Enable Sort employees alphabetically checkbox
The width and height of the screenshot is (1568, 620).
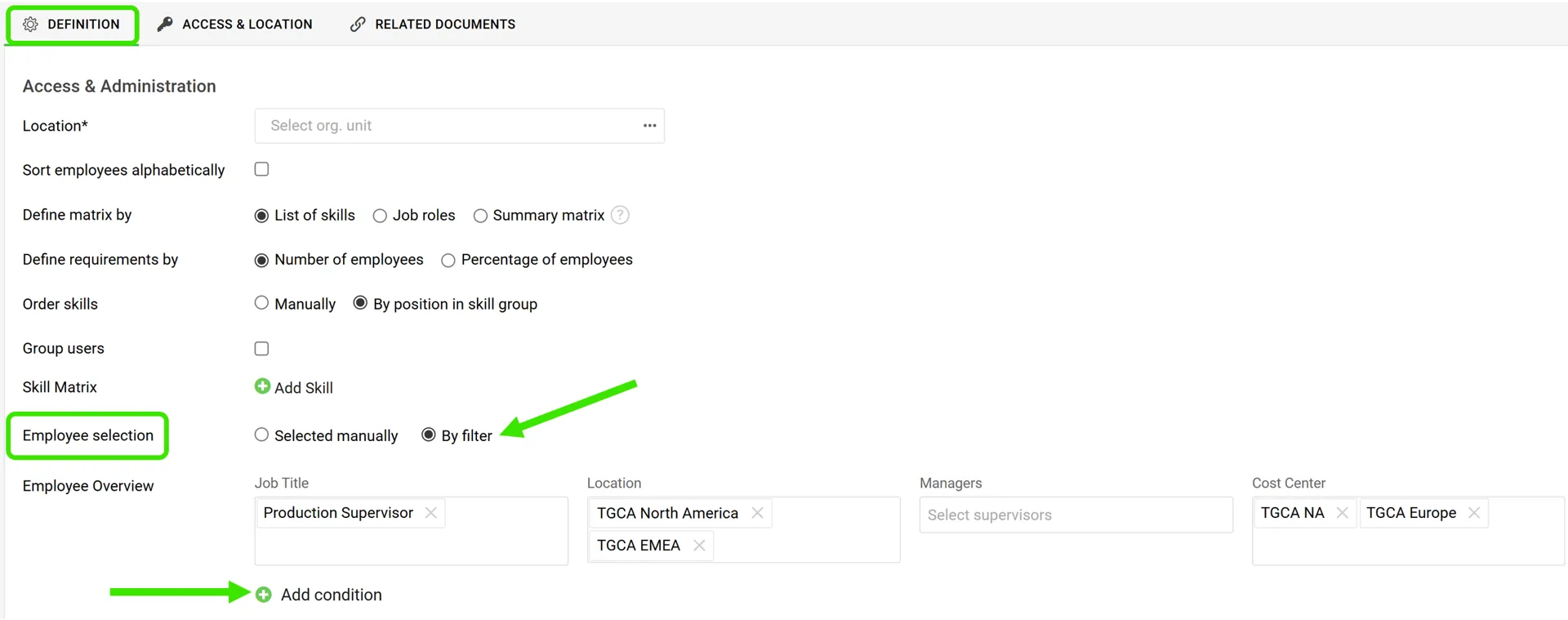tap(261, 169)
